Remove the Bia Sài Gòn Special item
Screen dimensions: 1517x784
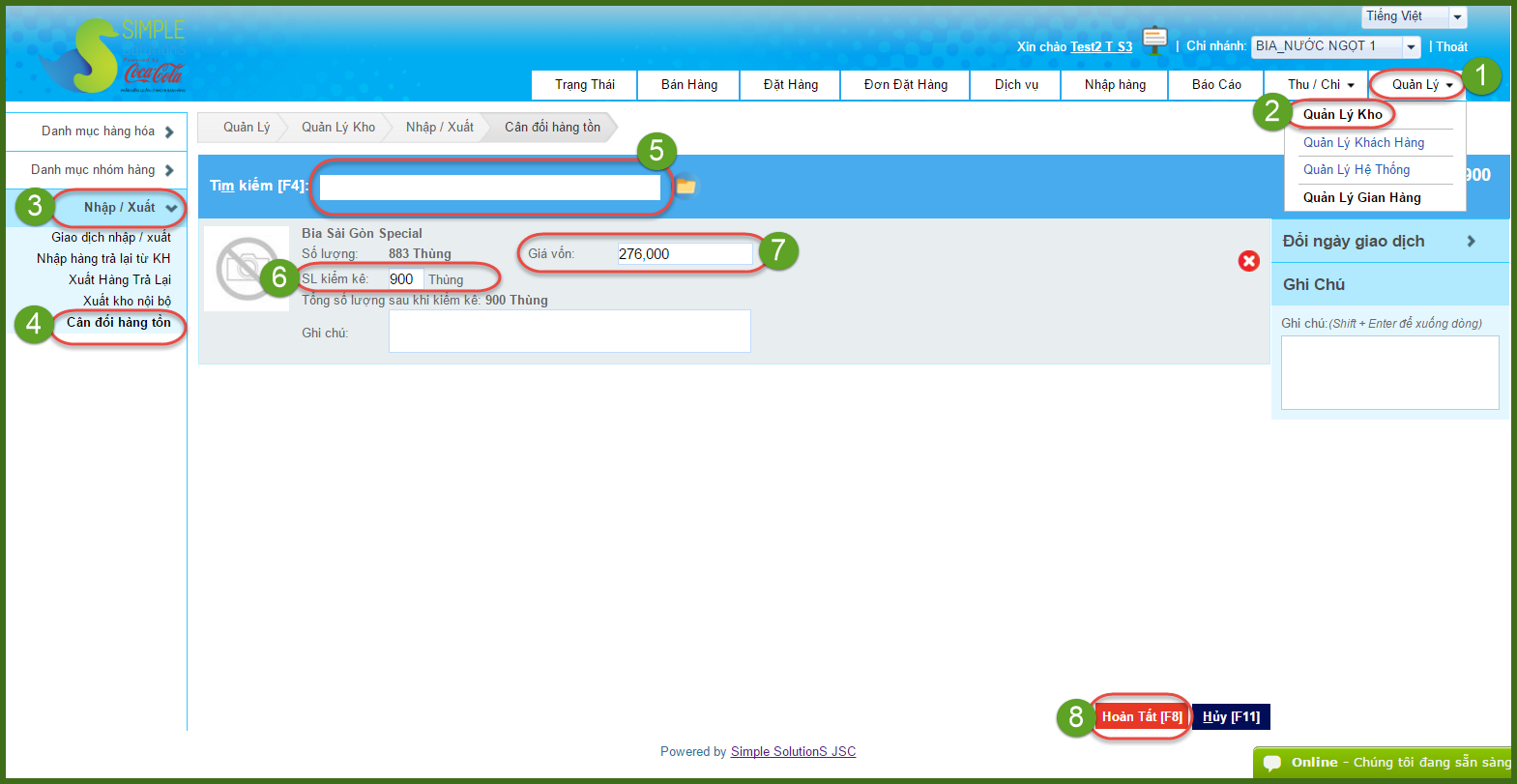[x=1248, y=261]
